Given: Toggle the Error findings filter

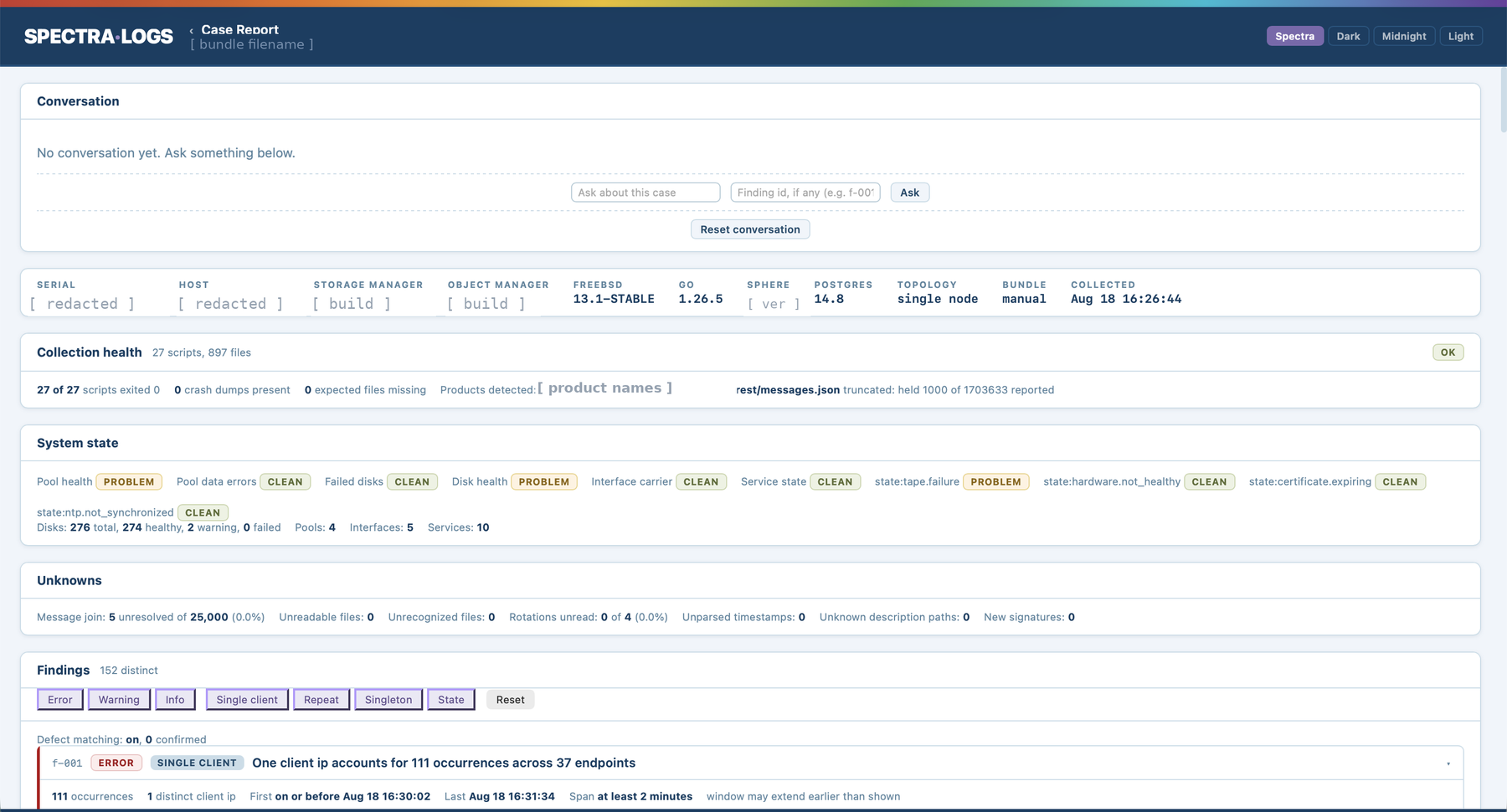Looking at the screenshot, I should pyautogui.click(x=60, y=700).
